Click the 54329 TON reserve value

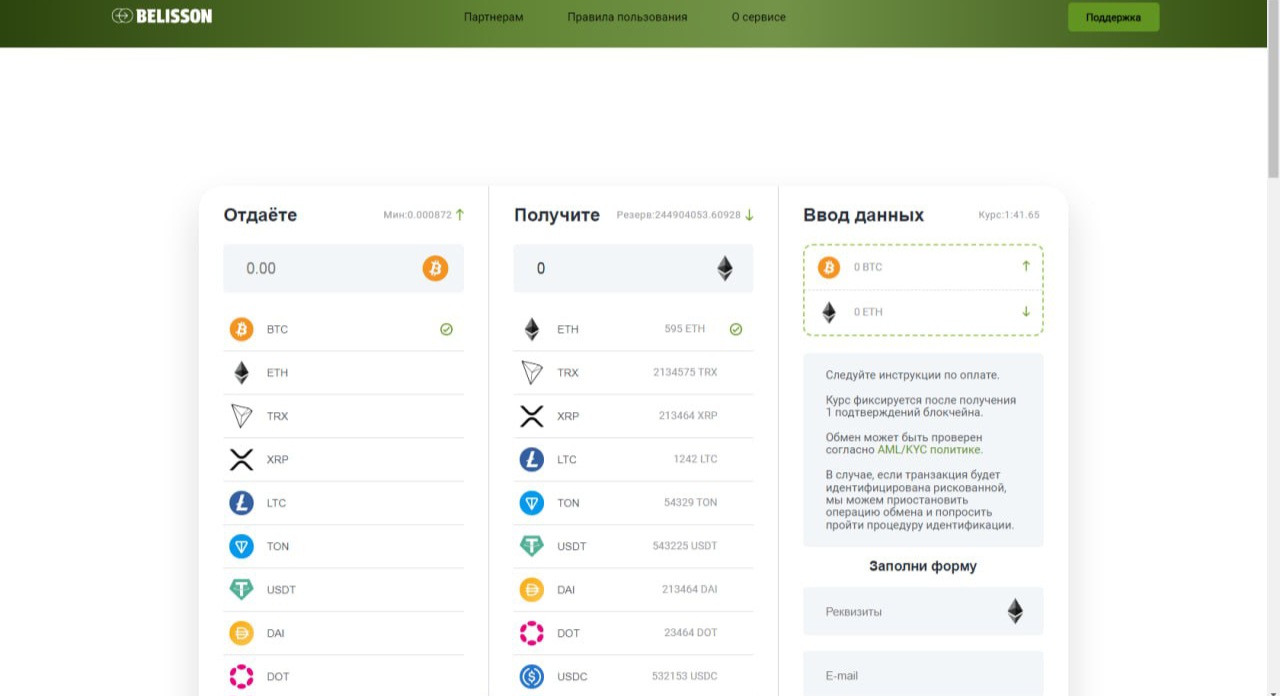click(x=690, y=502)
